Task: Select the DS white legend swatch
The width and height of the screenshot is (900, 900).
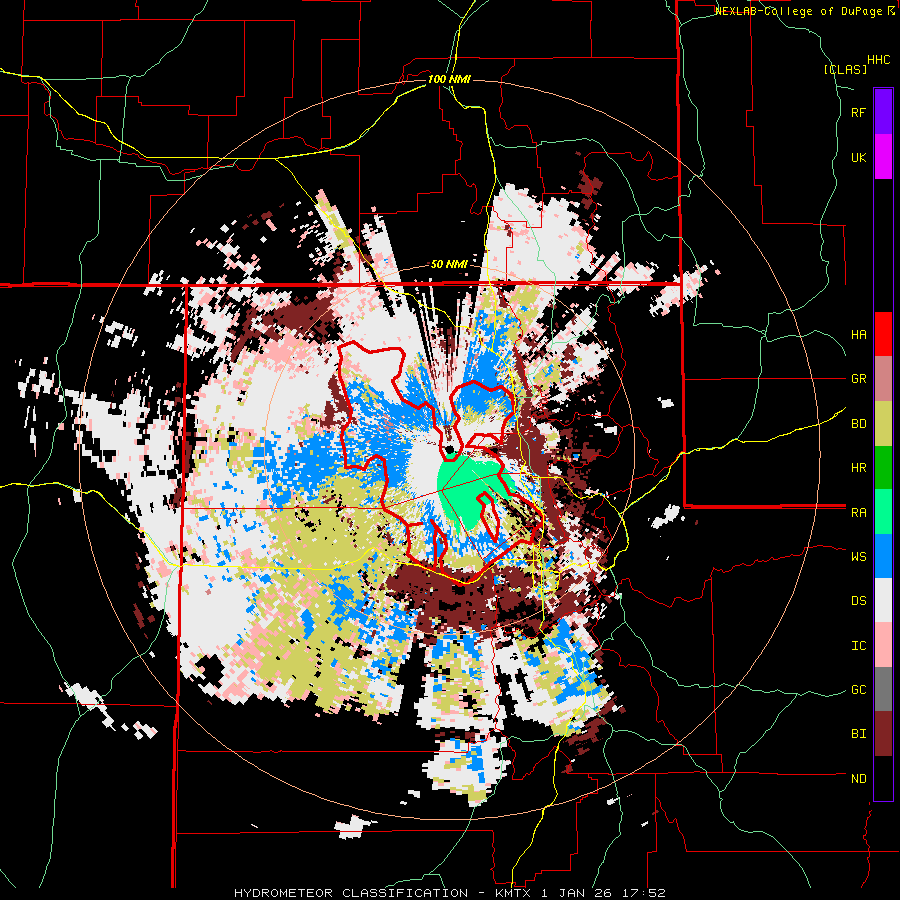Action: pos(883,601)
